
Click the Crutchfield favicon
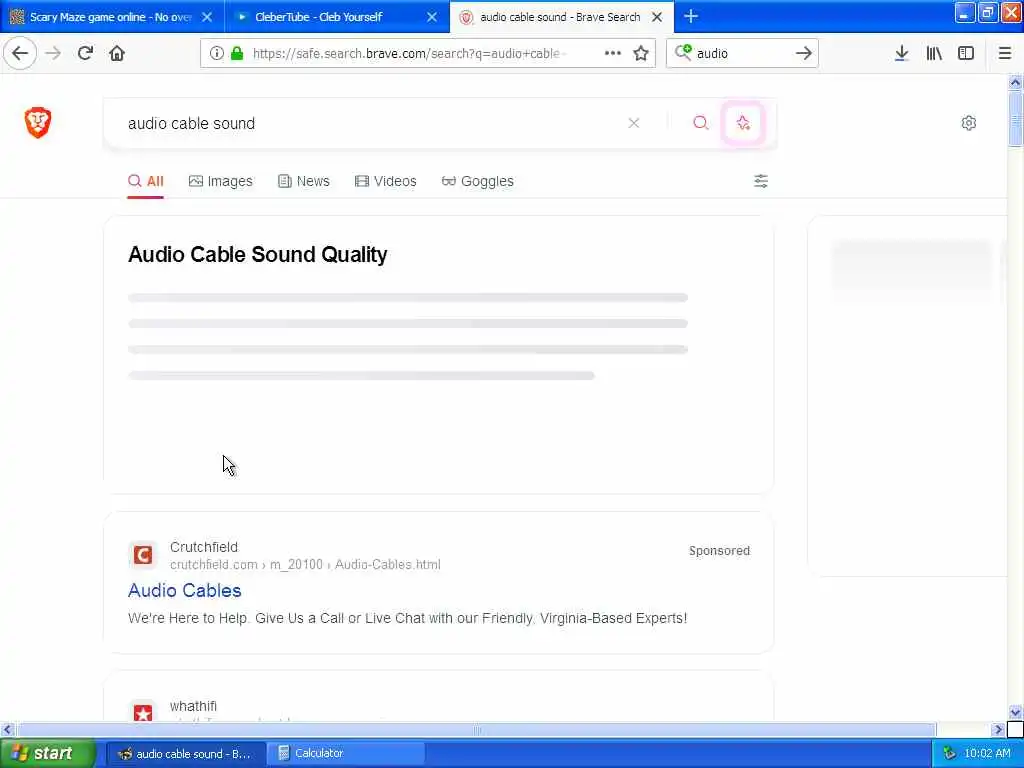(143, 555)
